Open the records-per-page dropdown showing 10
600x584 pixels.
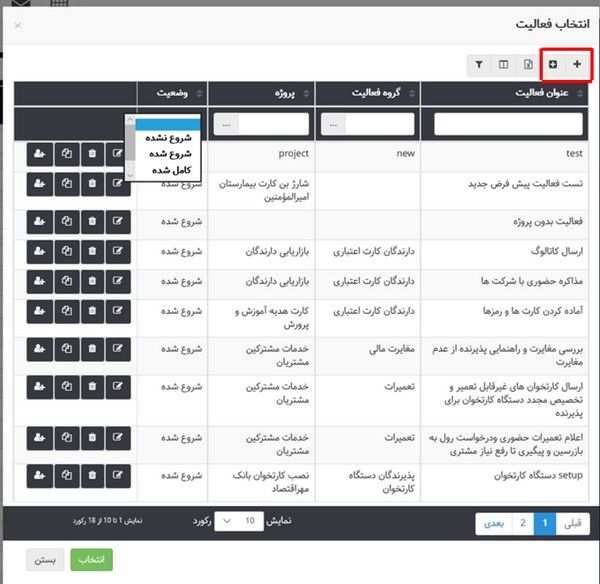[238, 521]
